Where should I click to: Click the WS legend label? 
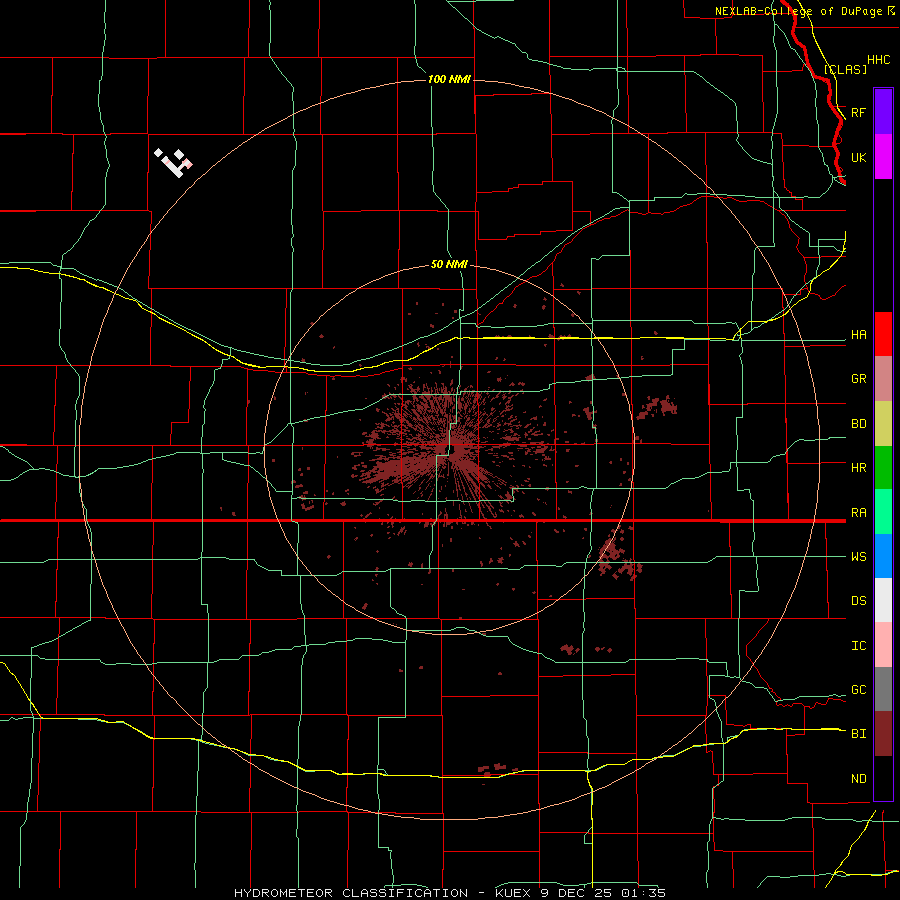858,557
